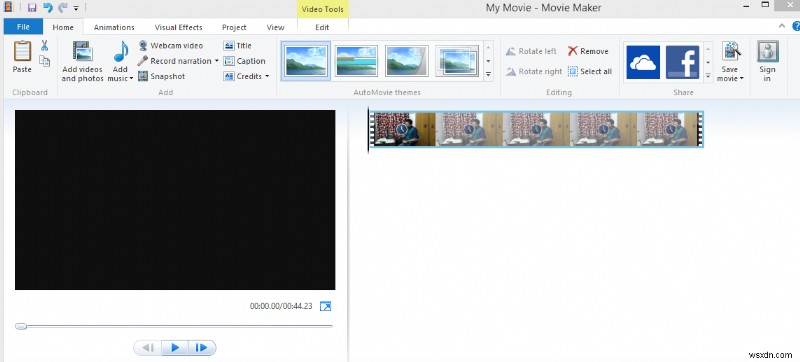
Task: Click the Save project icon in title bar
Action: click(x=32, y=8)
